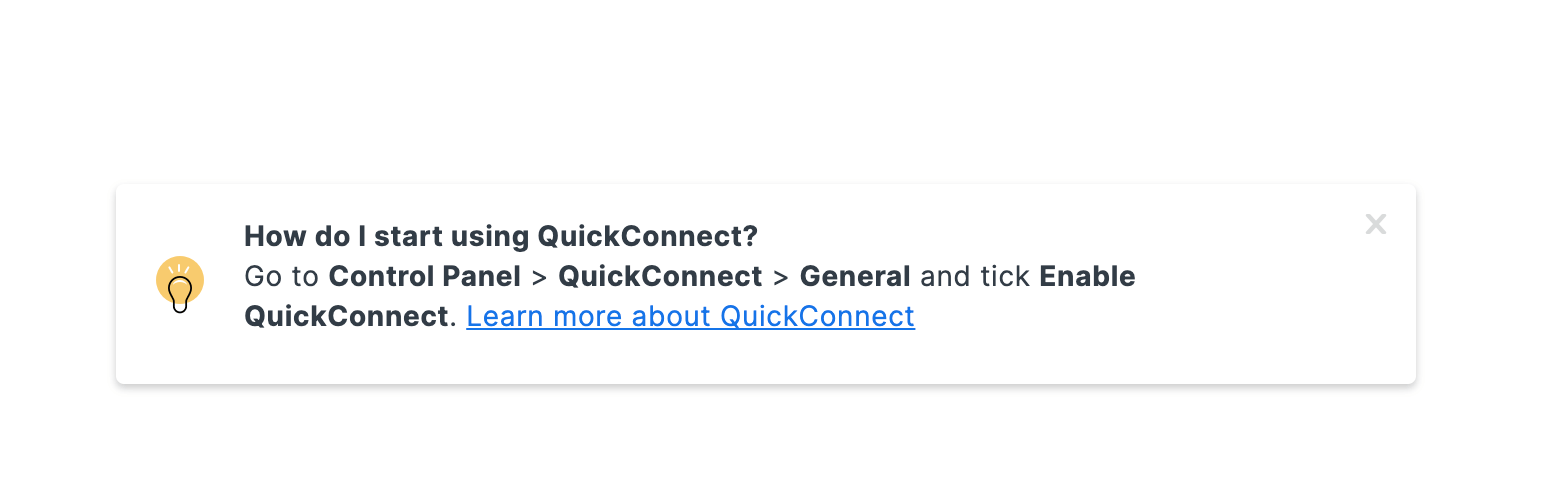Viewport: 1544px width, 484px height.
Task: Click the ">" separator after Control Panel
Action: click(540, 277)
